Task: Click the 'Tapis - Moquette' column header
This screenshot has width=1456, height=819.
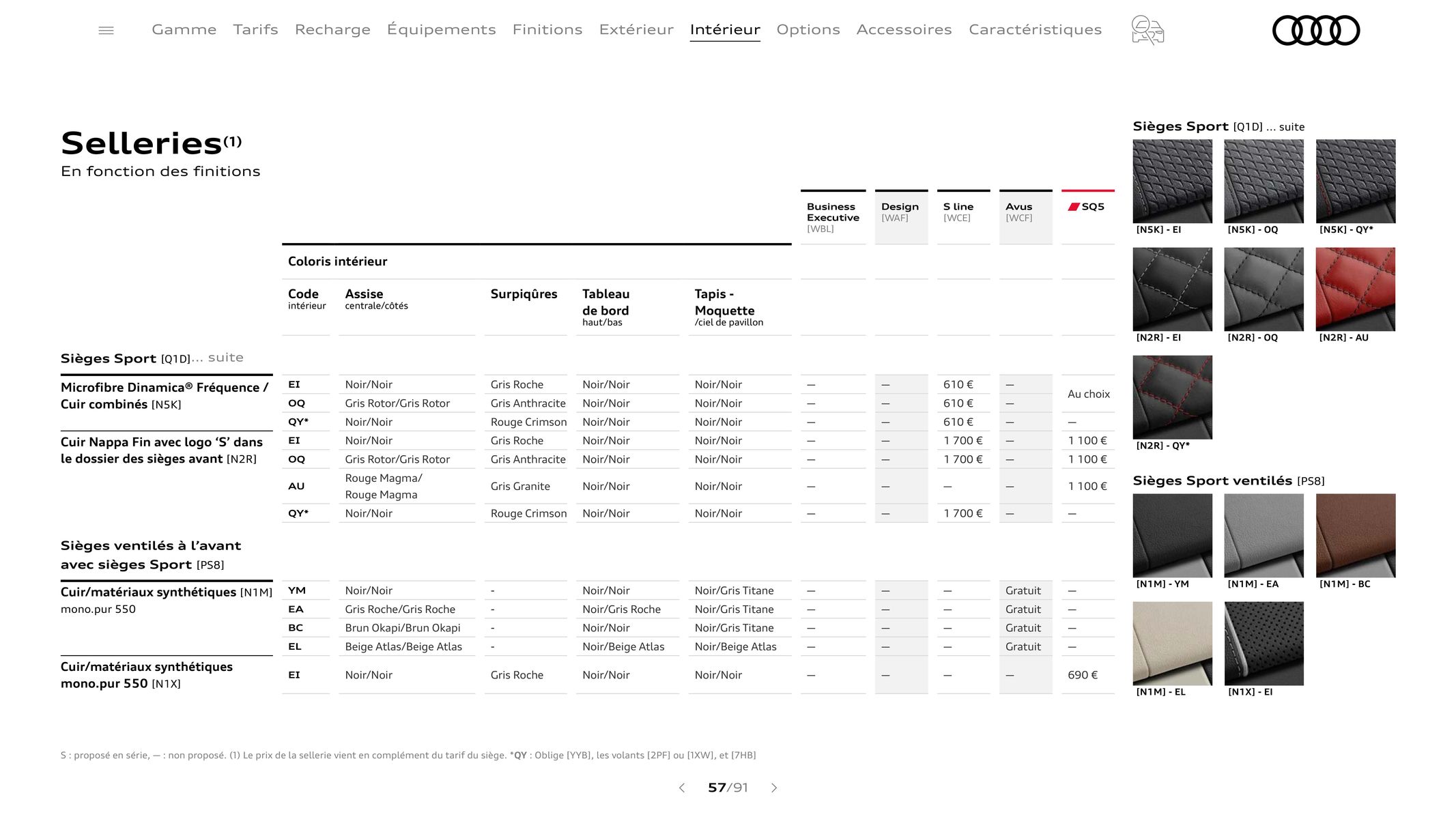Action: (x=729, y=307)
